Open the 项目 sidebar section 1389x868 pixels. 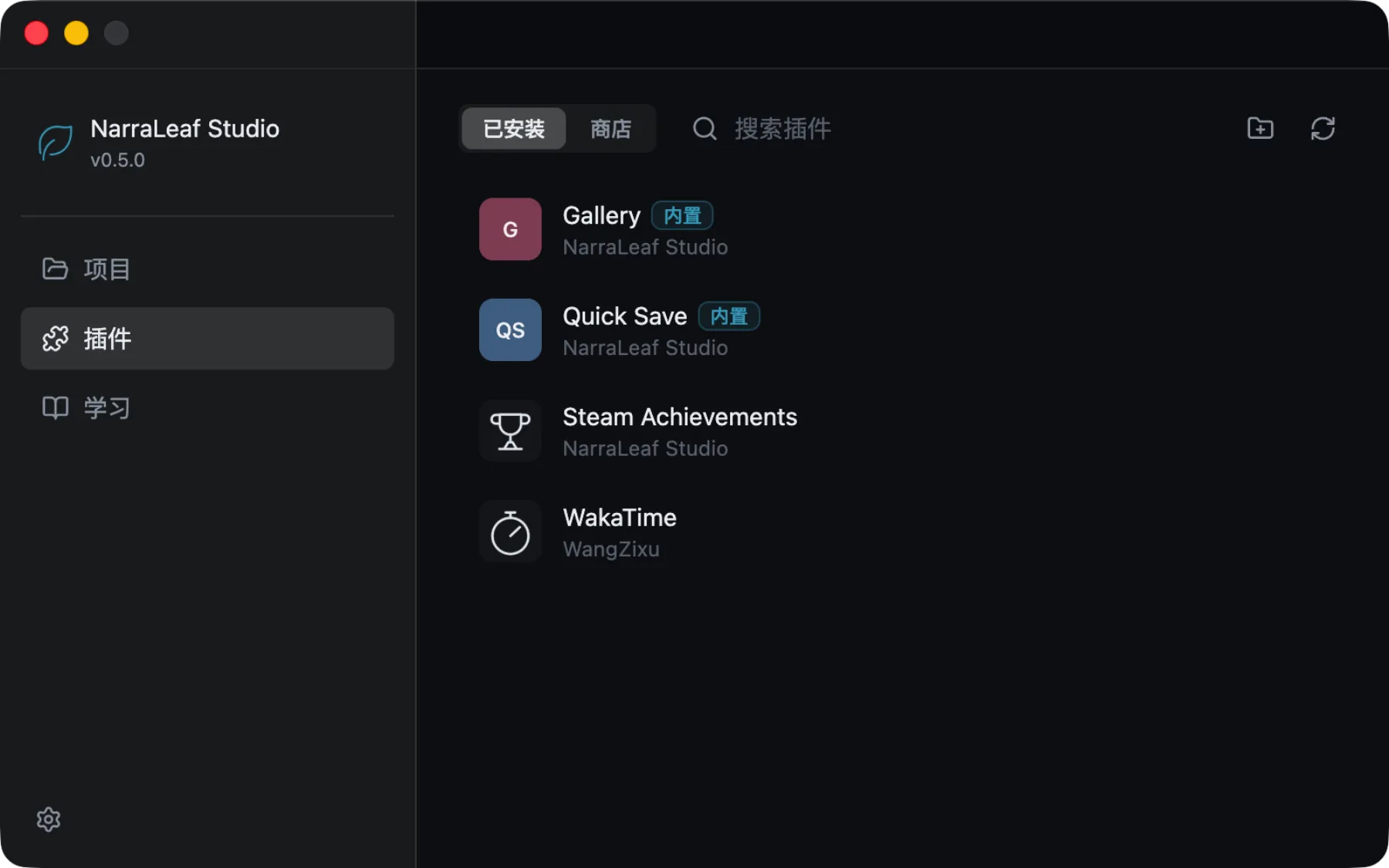tap(207, 269)
